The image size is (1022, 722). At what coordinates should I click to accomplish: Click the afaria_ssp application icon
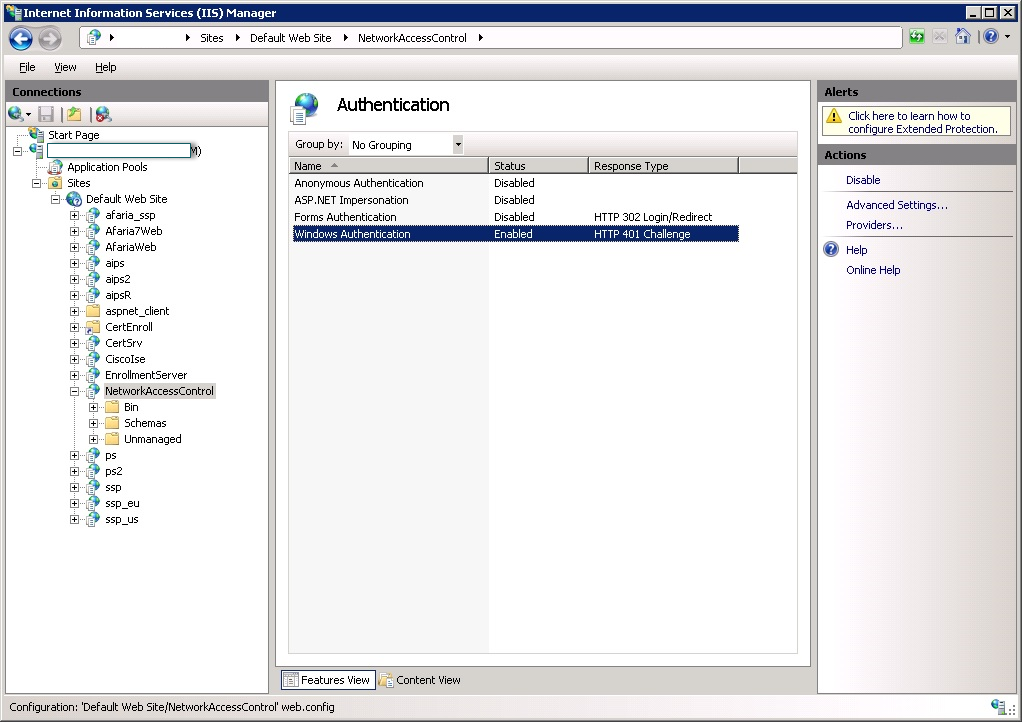click(x=93, y=215)
